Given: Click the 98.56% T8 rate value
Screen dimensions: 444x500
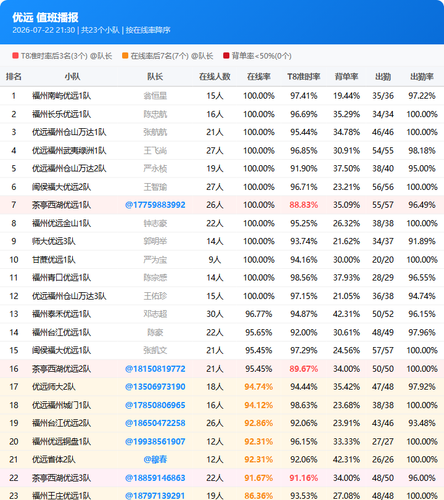Looking at the screenshot, I should coord(304,277).
